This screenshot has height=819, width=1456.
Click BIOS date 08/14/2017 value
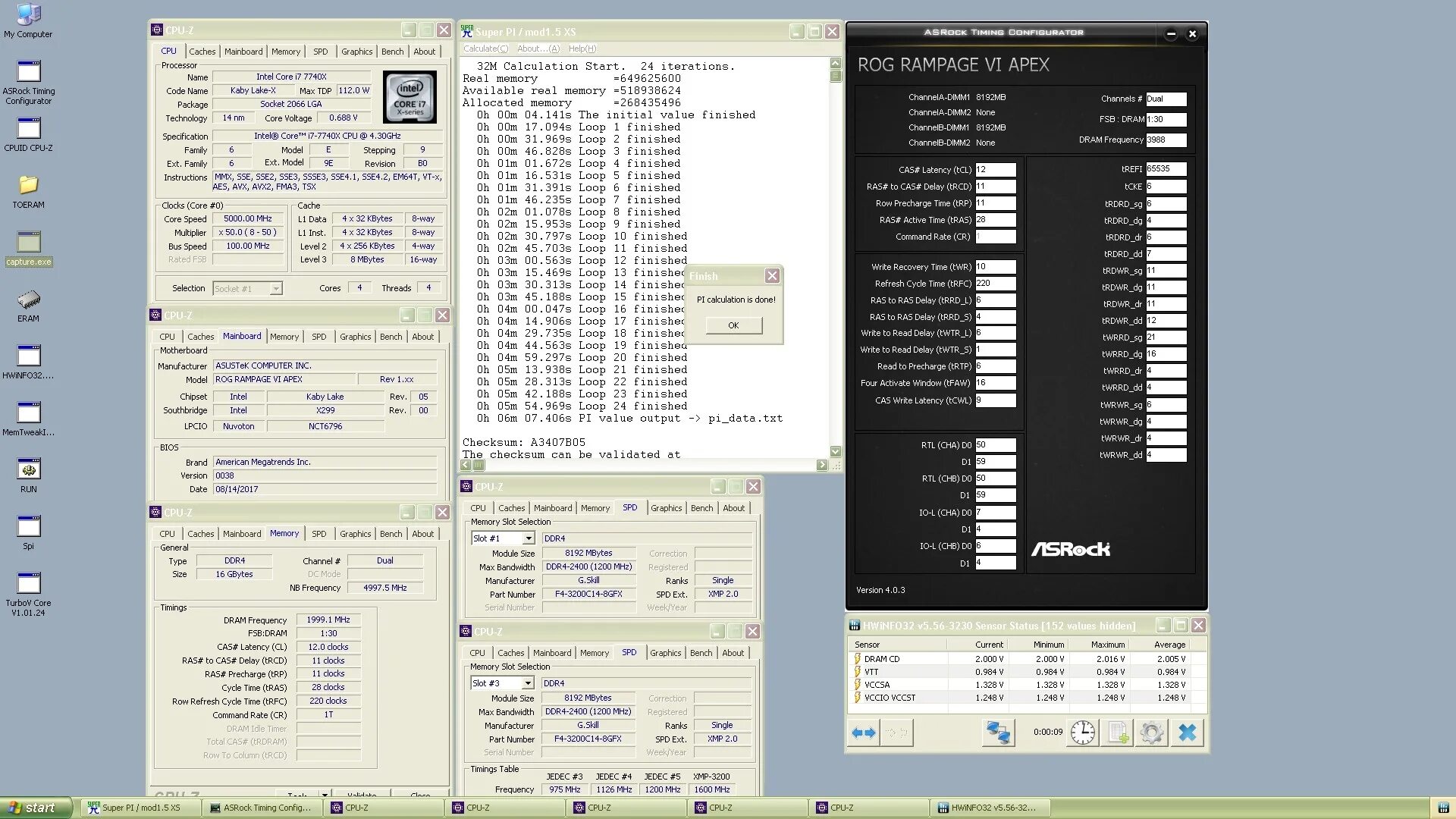coord(325,490)
